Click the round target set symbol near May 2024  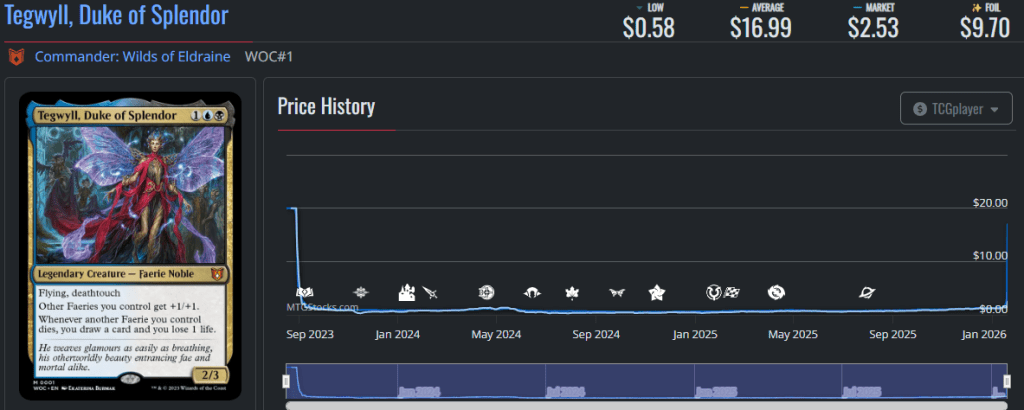click(x=486, y=292)
